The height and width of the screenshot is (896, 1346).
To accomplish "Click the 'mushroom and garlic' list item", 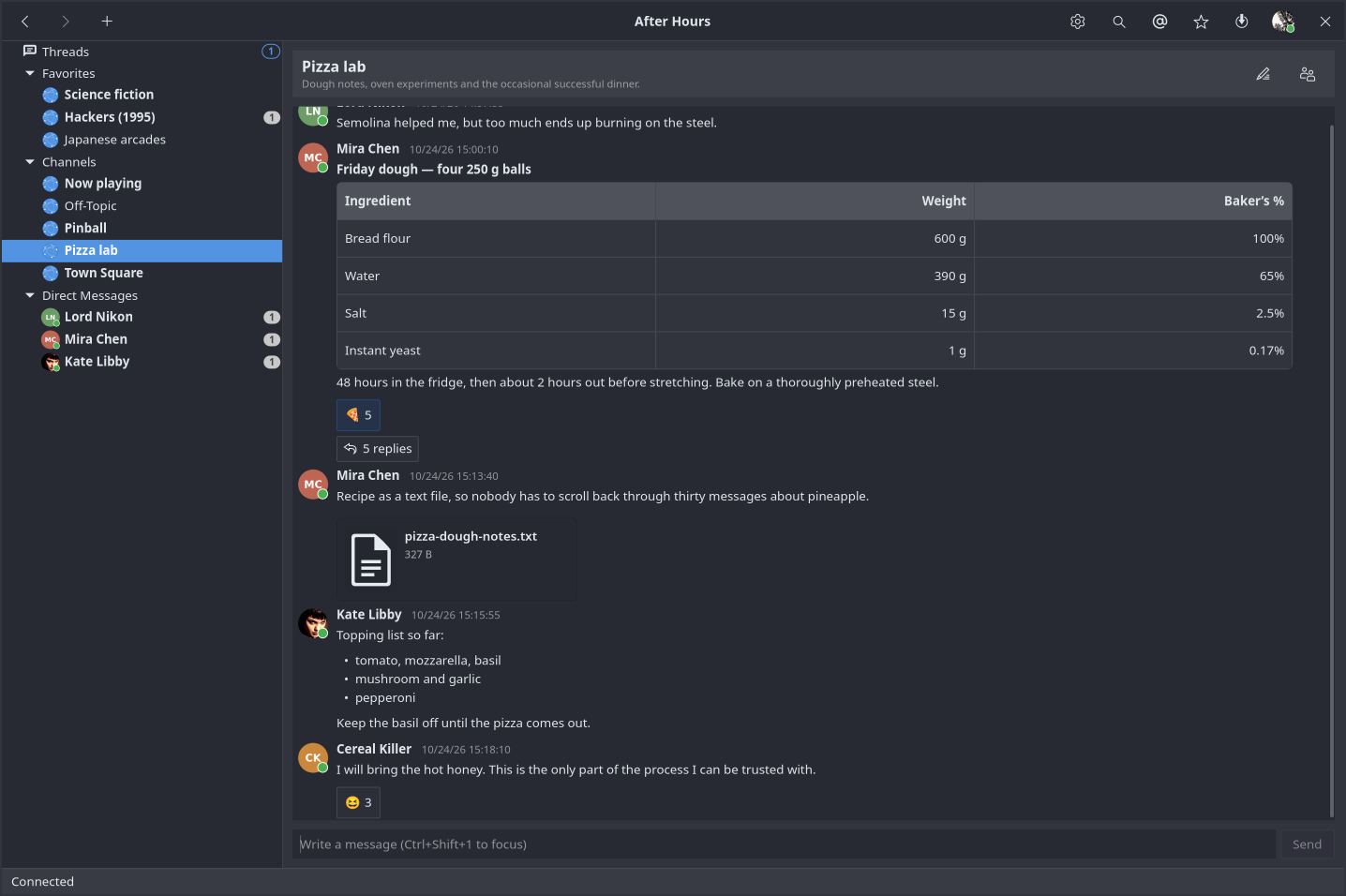I will 418,679.
